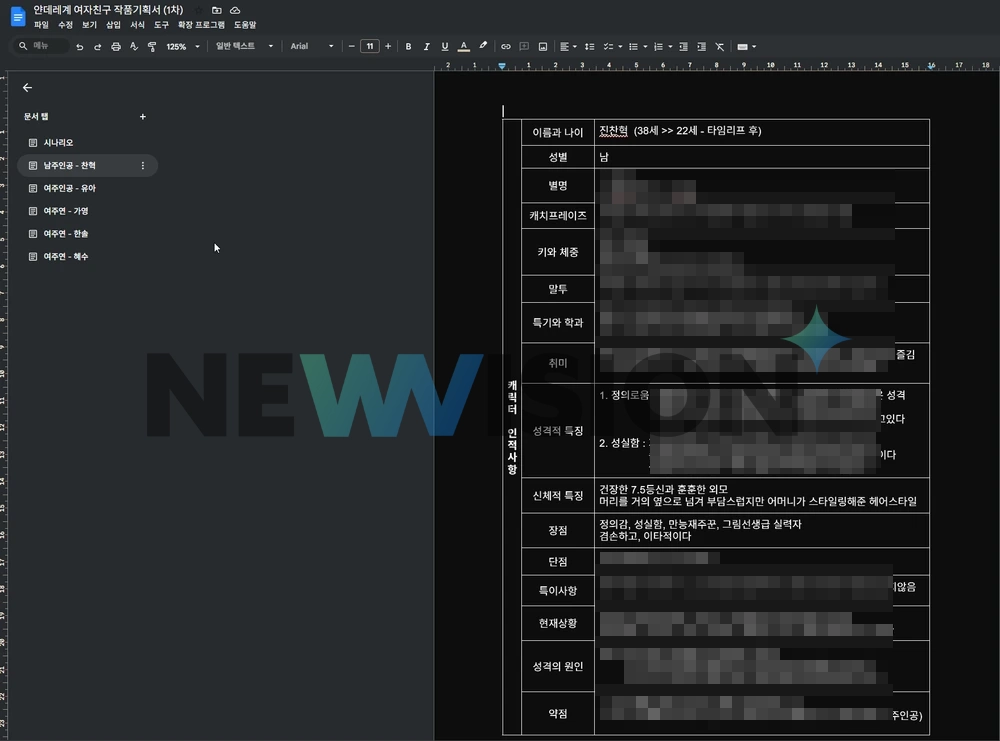
Task: Close the tabs panel with back arrow
Action: 27,88
